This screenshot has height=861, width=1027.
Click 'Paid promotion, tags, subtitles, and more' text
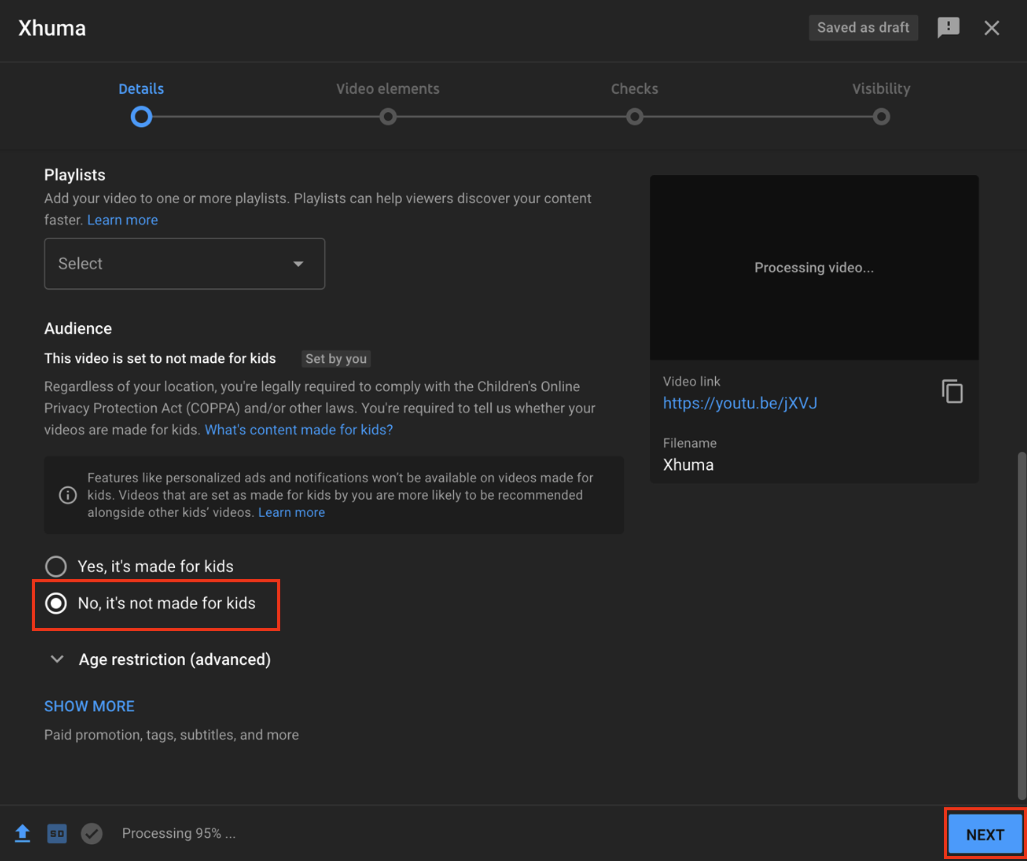172,735
